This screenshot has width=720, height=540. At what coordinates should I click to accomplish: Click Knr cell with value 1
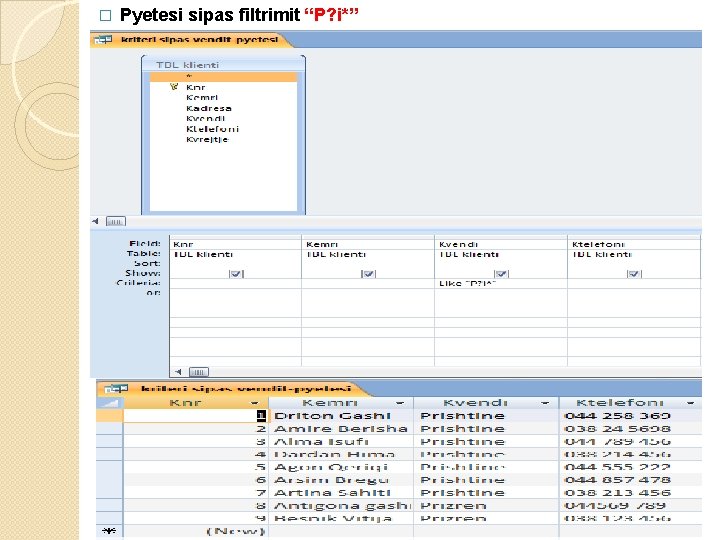pos(196,416)
